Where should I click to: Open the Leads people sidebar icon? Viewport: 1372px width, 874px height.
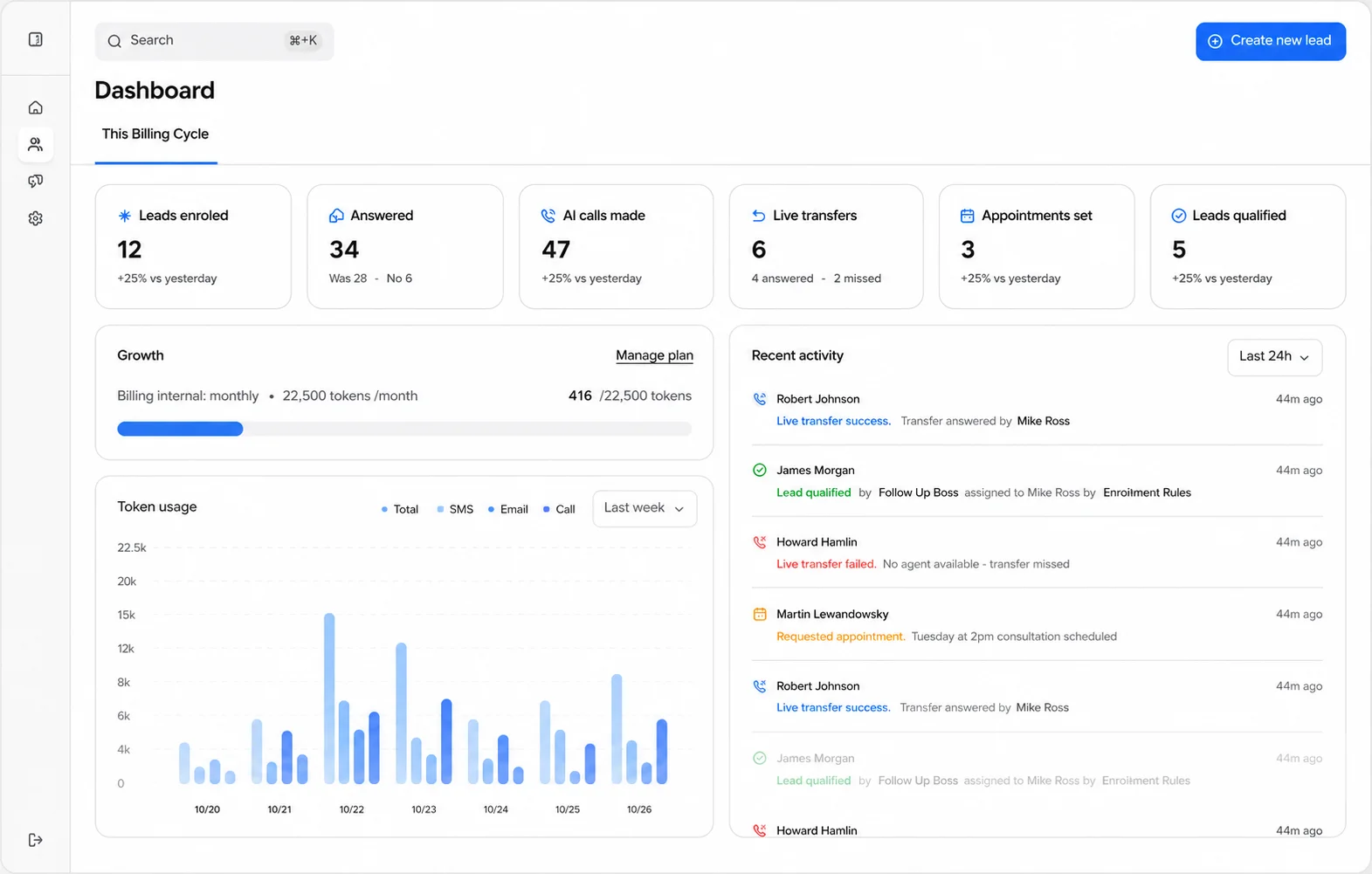[36, 144]
